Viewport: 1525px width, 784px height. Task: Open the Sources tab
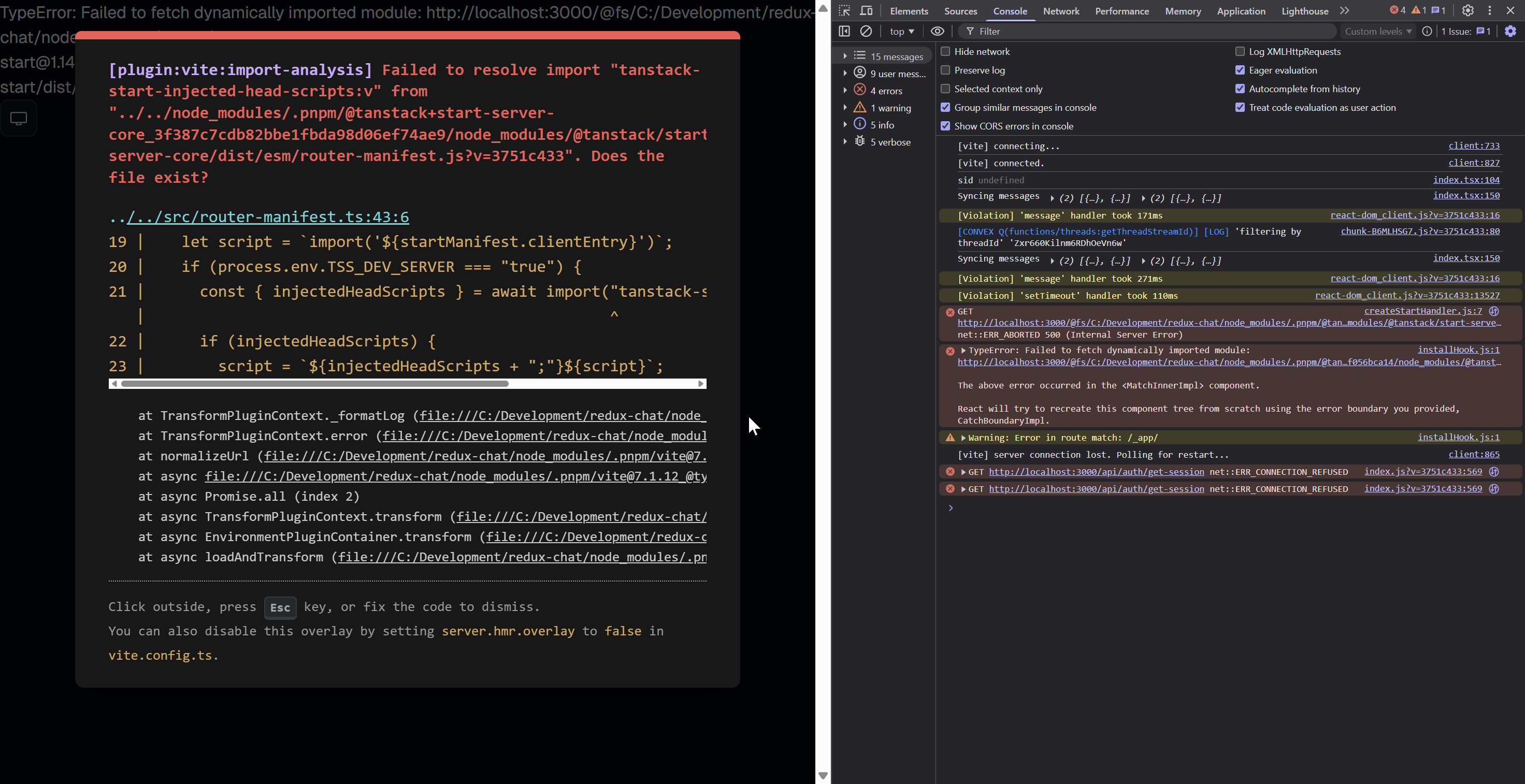pyautogui.click(x=960, y=11)
